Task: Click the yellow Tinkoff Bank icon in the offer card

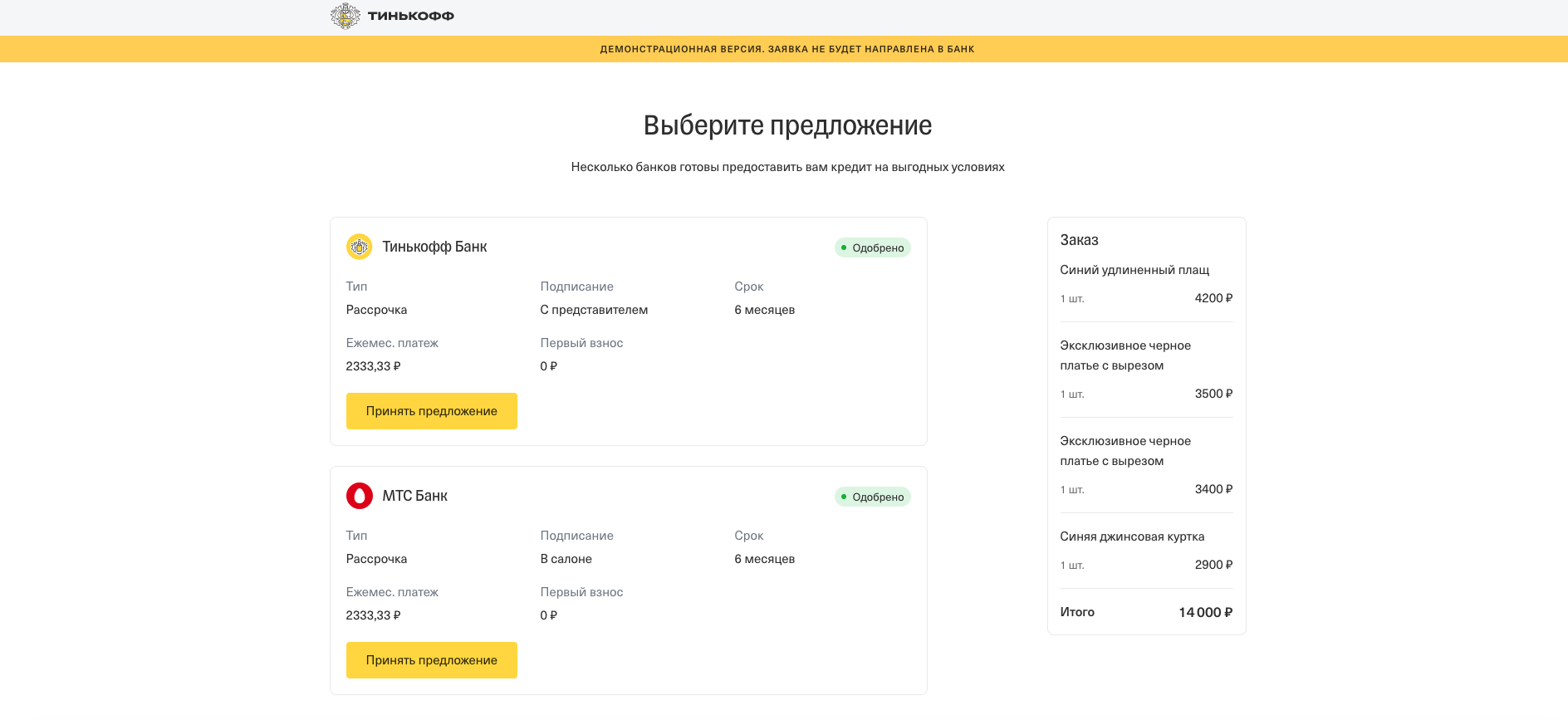Action: [360, 247]
